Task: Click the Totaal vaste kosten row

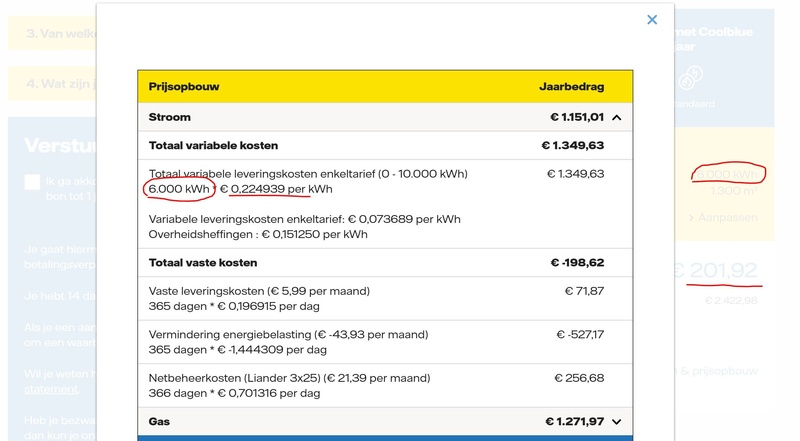Action: point(203,263)
